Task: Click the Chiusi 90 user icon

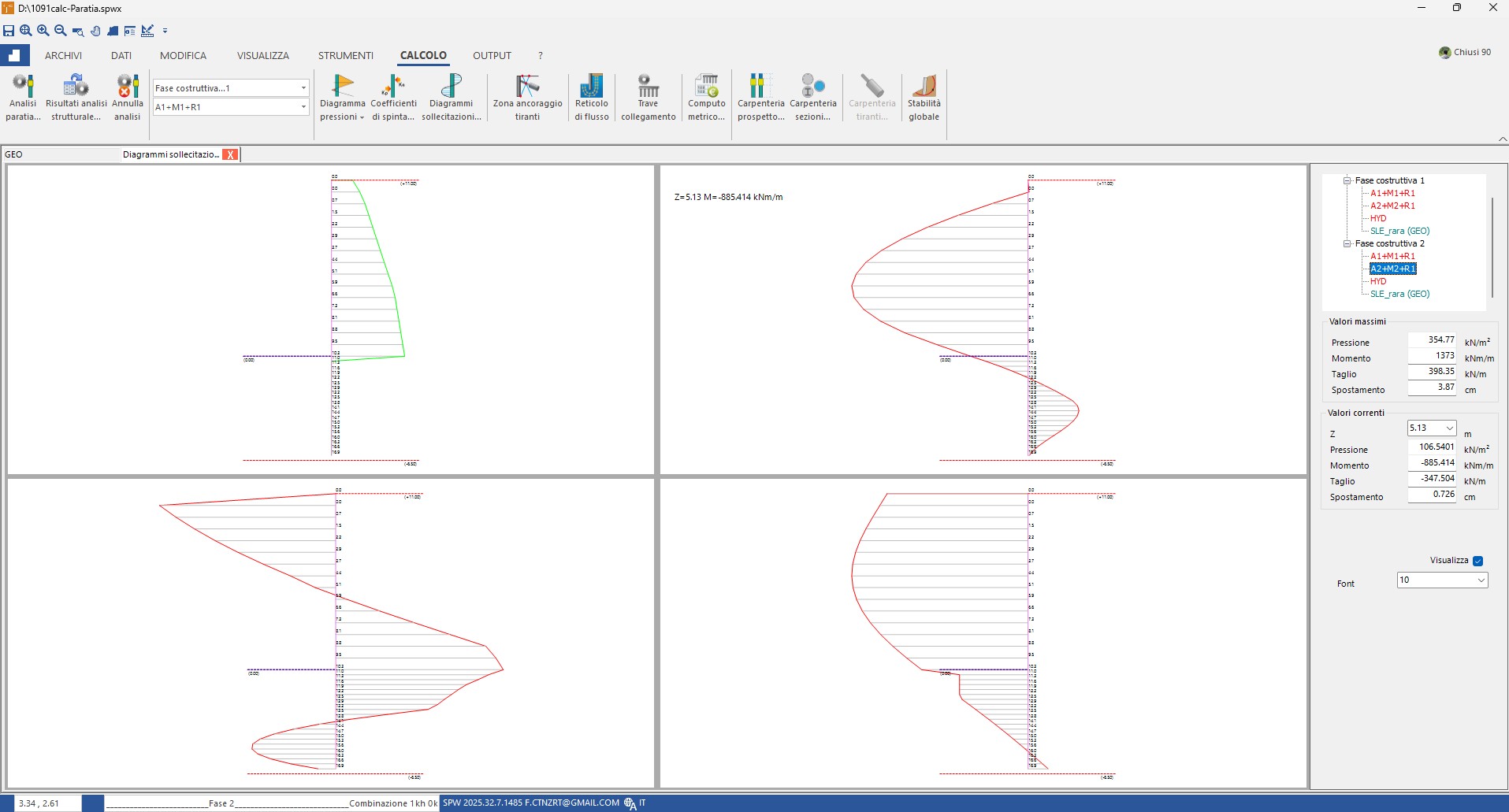Action: coord(1445,53)
